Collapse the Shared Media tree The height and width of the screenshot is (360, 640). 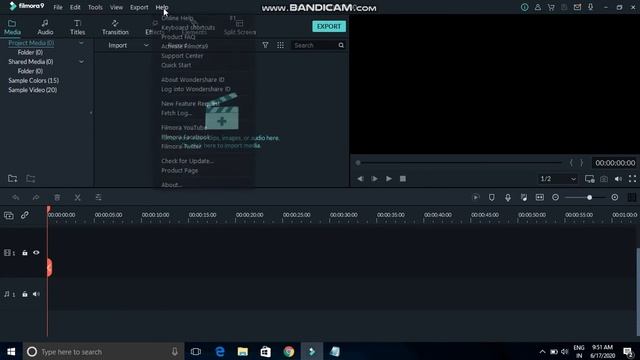tap(81, 62)
